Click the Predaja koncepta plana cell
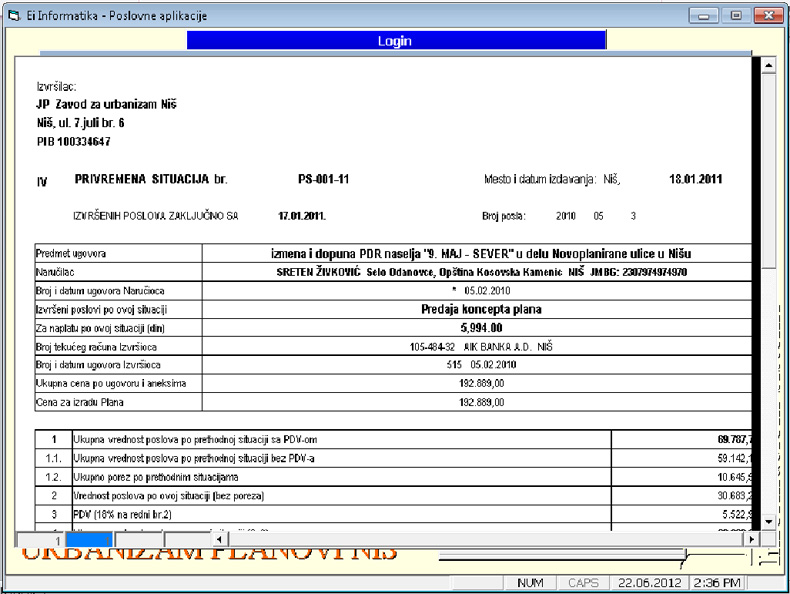The image size is (790, 594). pyautogui.click(x=480, y=309)
